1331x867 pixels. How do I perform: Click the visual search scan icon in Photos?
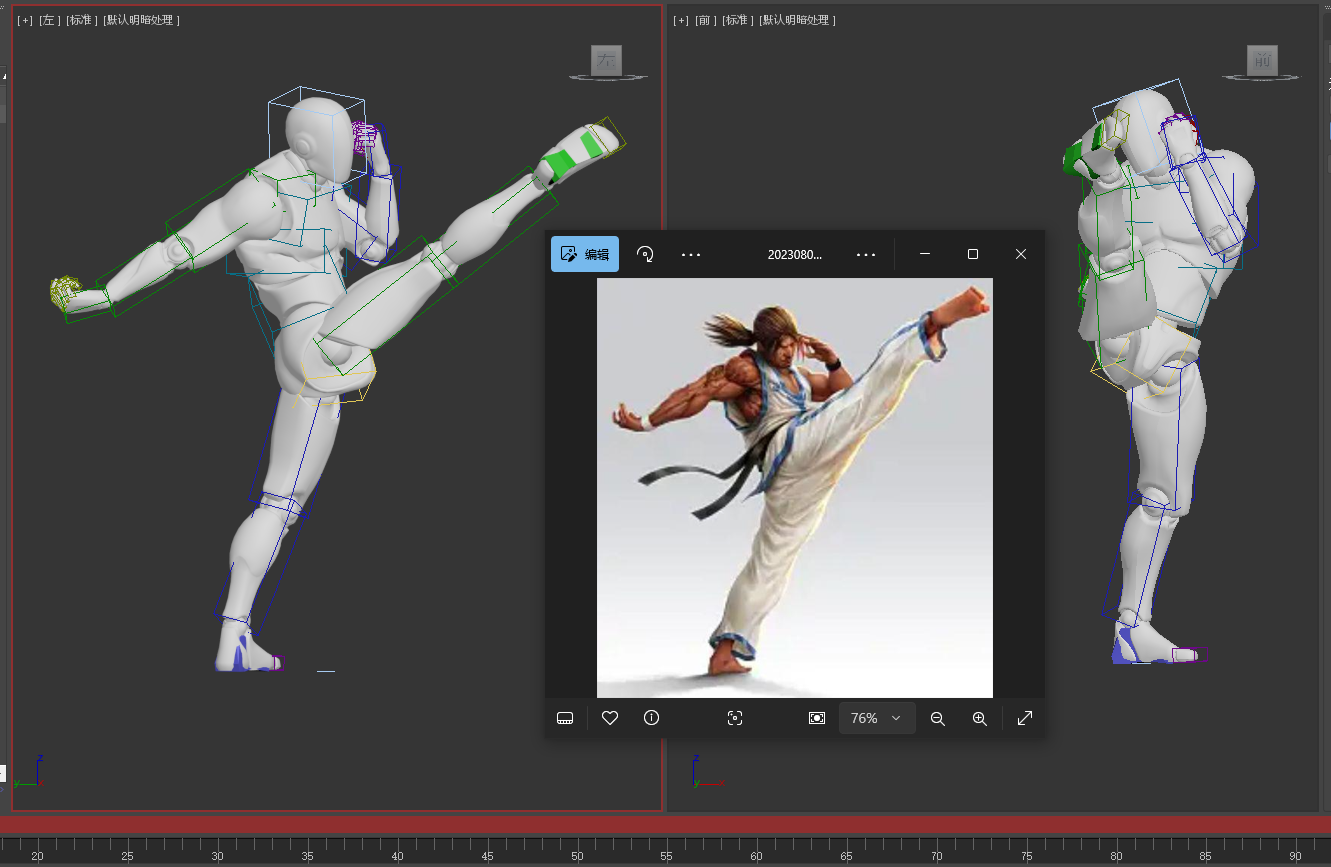pos(735,718)
